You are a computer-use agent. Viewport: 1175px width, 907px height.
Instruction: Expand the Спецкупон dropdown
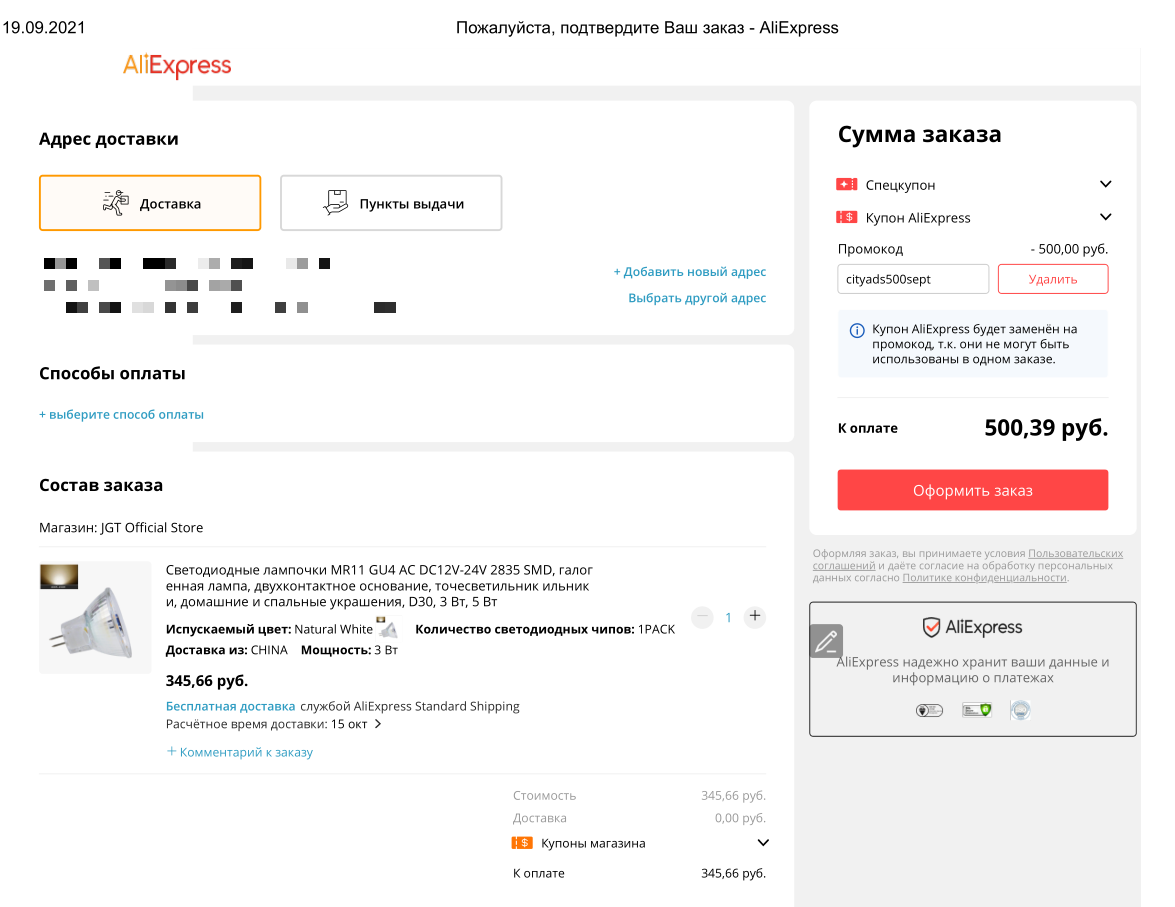tap(1105, 184)
